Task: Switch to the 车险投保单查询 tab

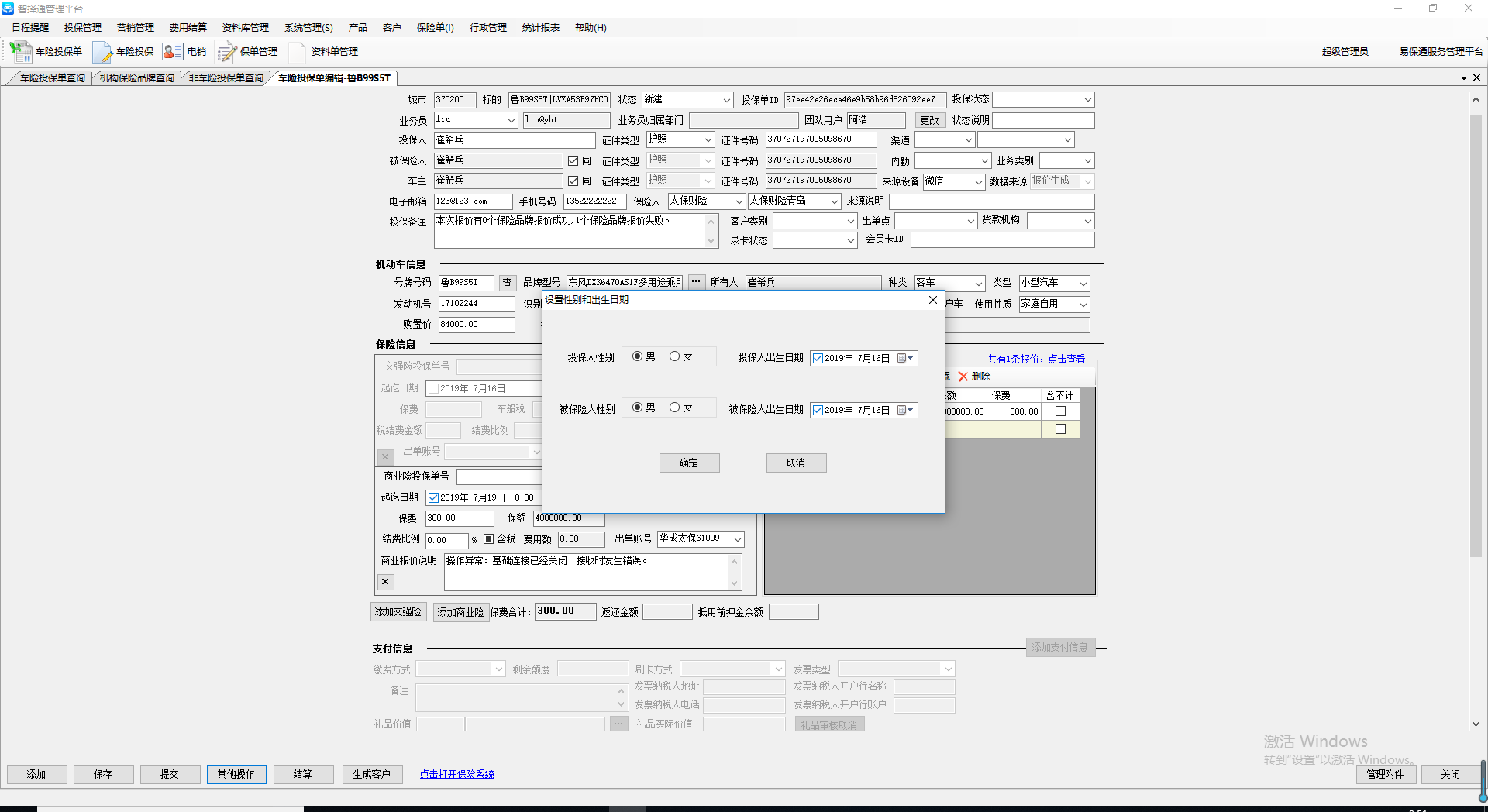Action: point(52,78)
